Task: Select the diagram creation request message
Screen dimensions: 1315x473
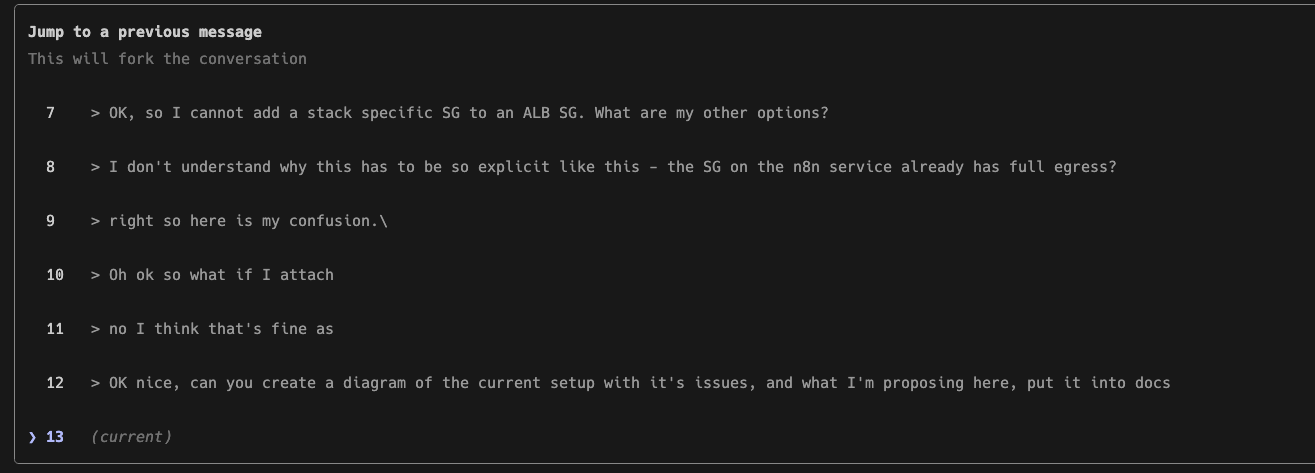Action: pyautogui.click(x=639, y=382)
